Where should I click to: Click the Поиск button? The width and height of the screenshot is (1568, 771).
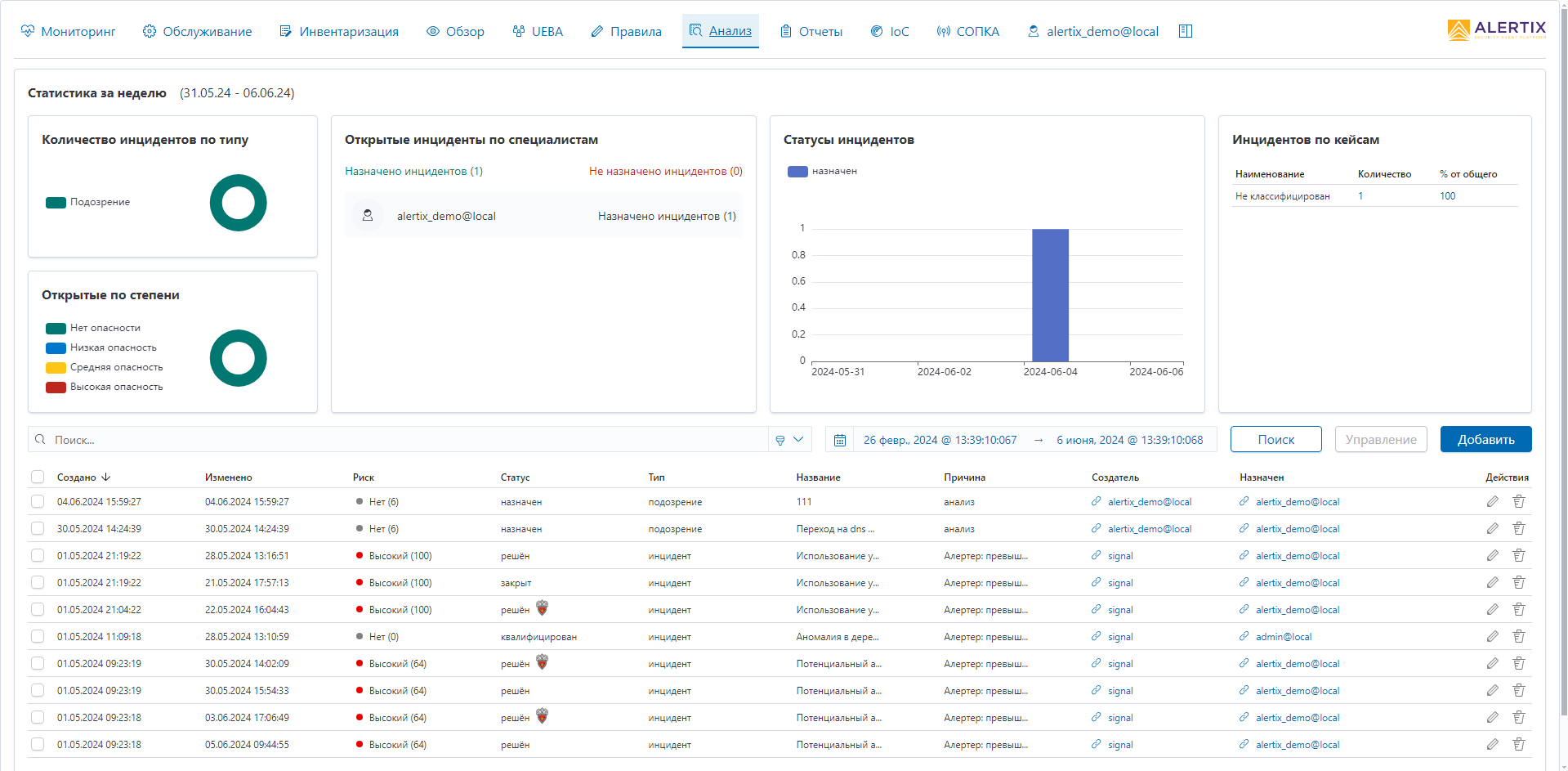coord(1275,439)
